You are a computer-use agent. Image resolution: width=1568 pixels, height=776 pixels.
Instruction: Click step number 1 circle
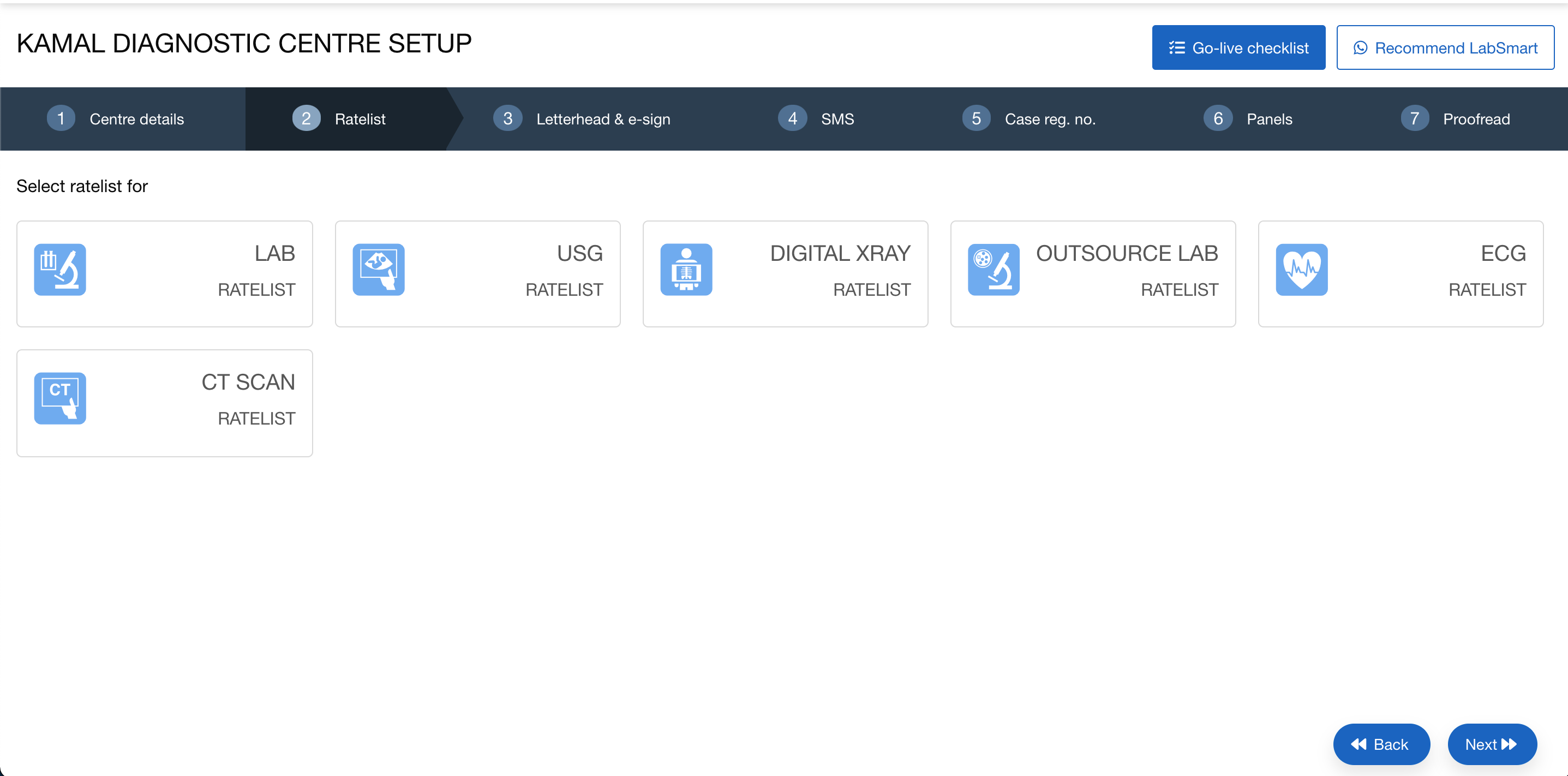coord(61,118)
